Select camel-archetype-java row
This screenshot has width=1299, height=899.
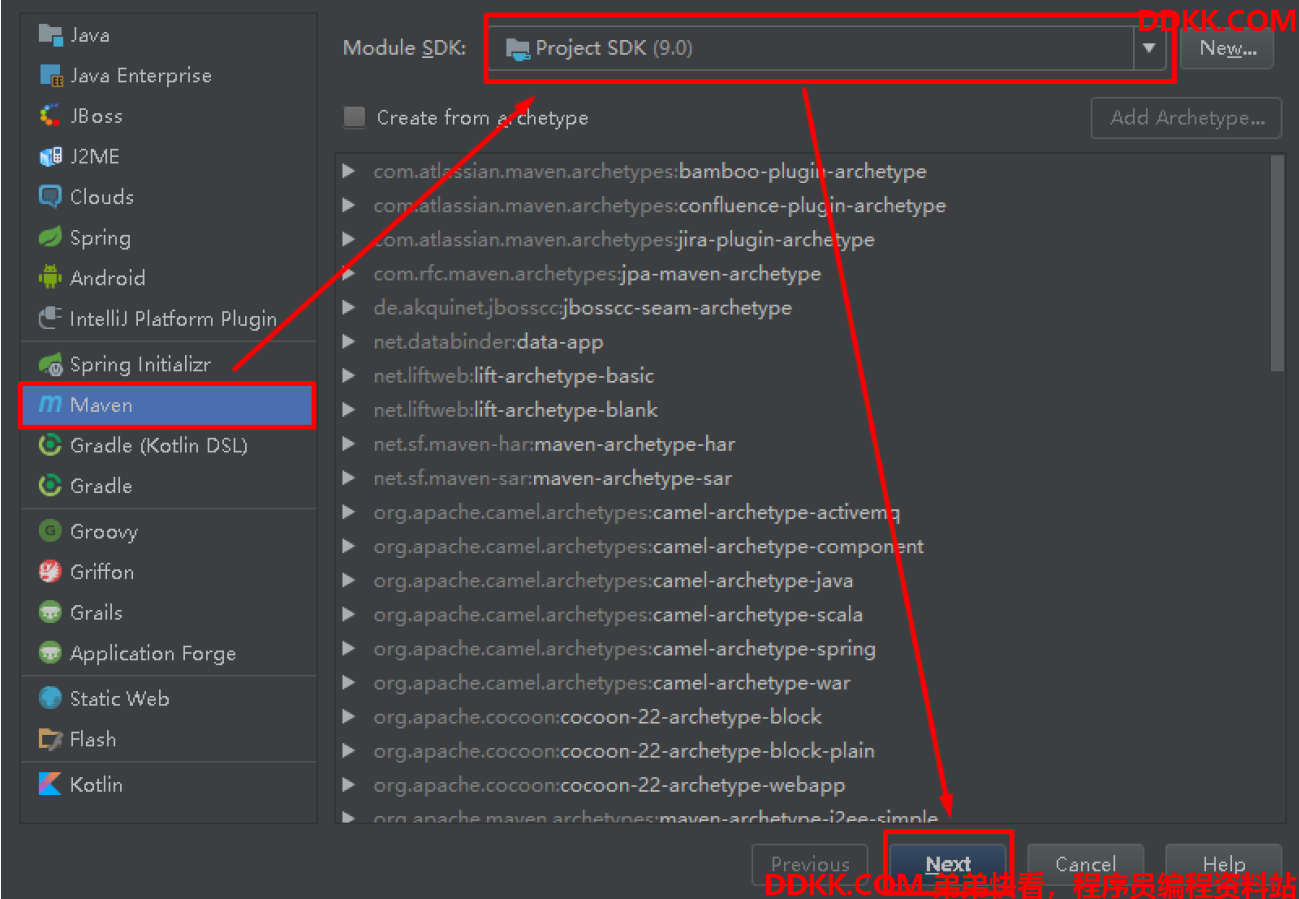(803, 580)
